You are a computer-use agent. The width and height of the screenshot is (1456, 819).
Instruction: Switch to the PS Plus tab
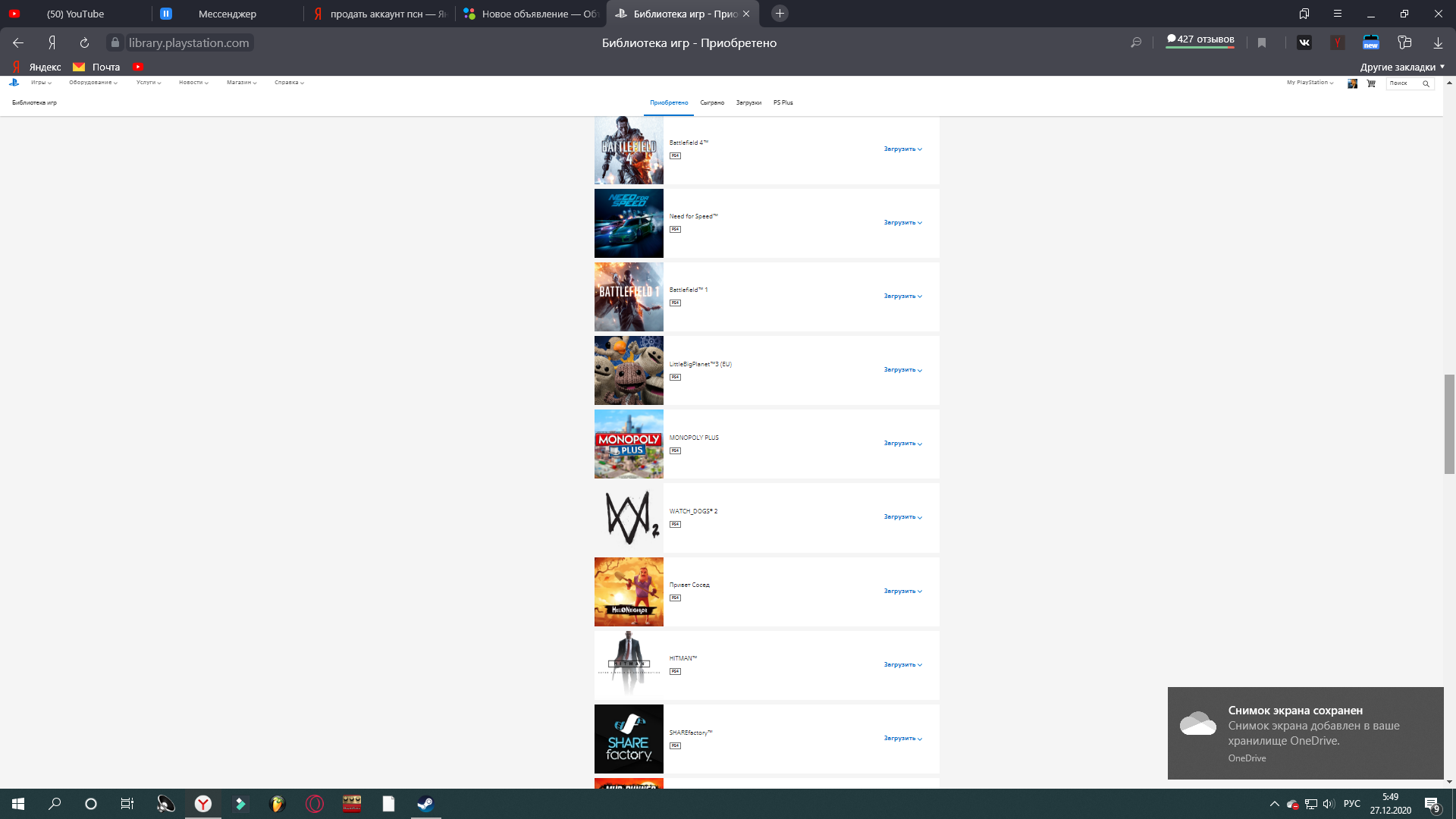click(783, 102)
